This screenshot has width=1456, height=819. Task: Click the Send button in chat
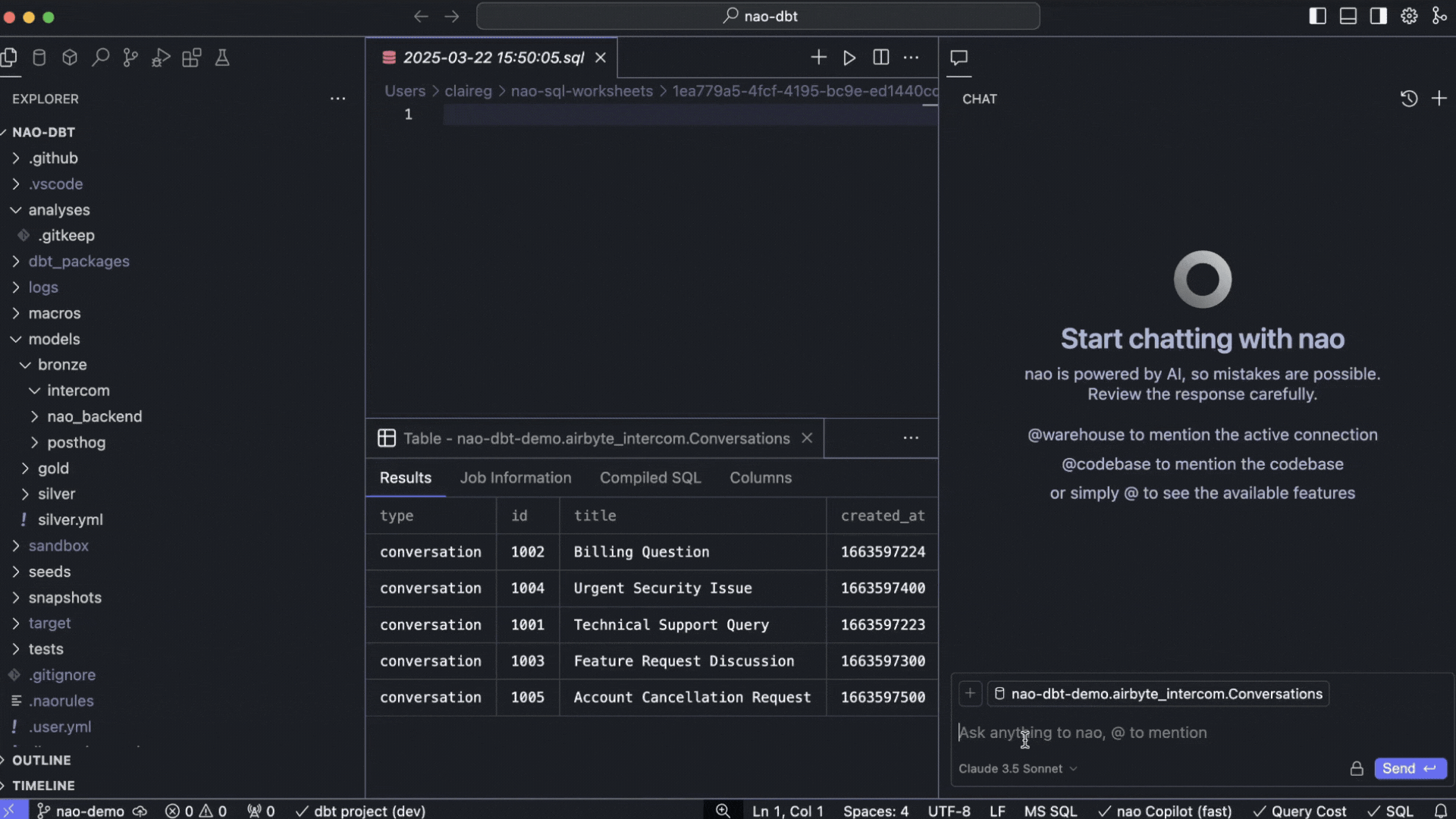click(1410, 768)
